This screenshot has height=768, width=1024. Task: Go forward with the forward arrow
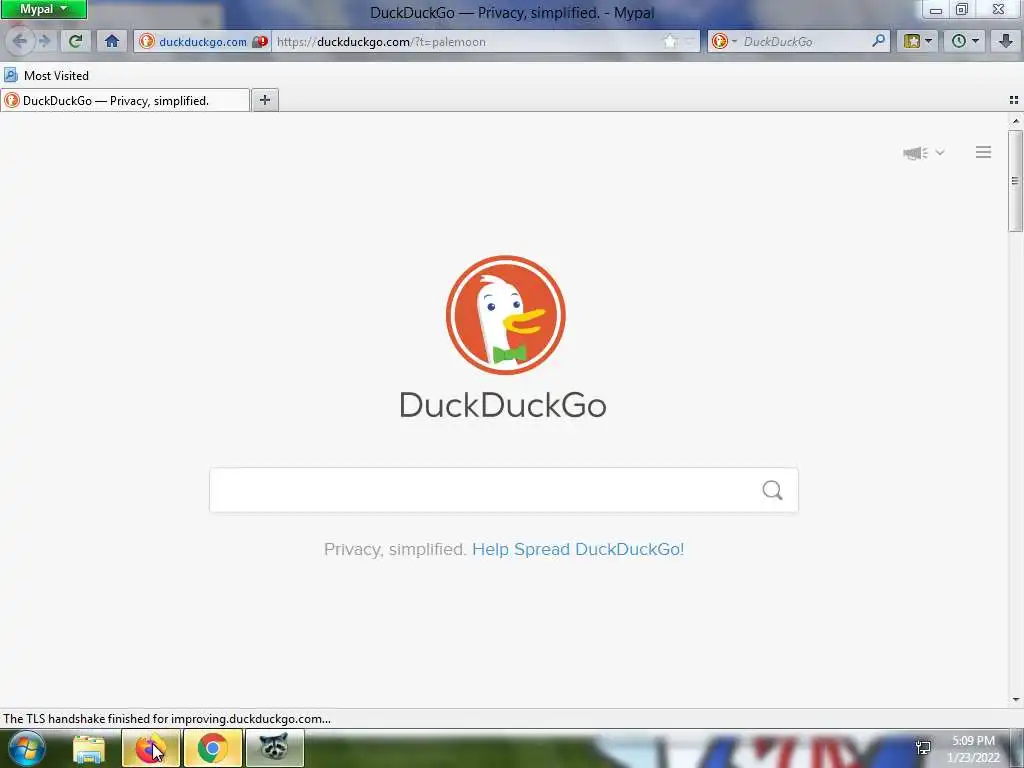(44, 41)
